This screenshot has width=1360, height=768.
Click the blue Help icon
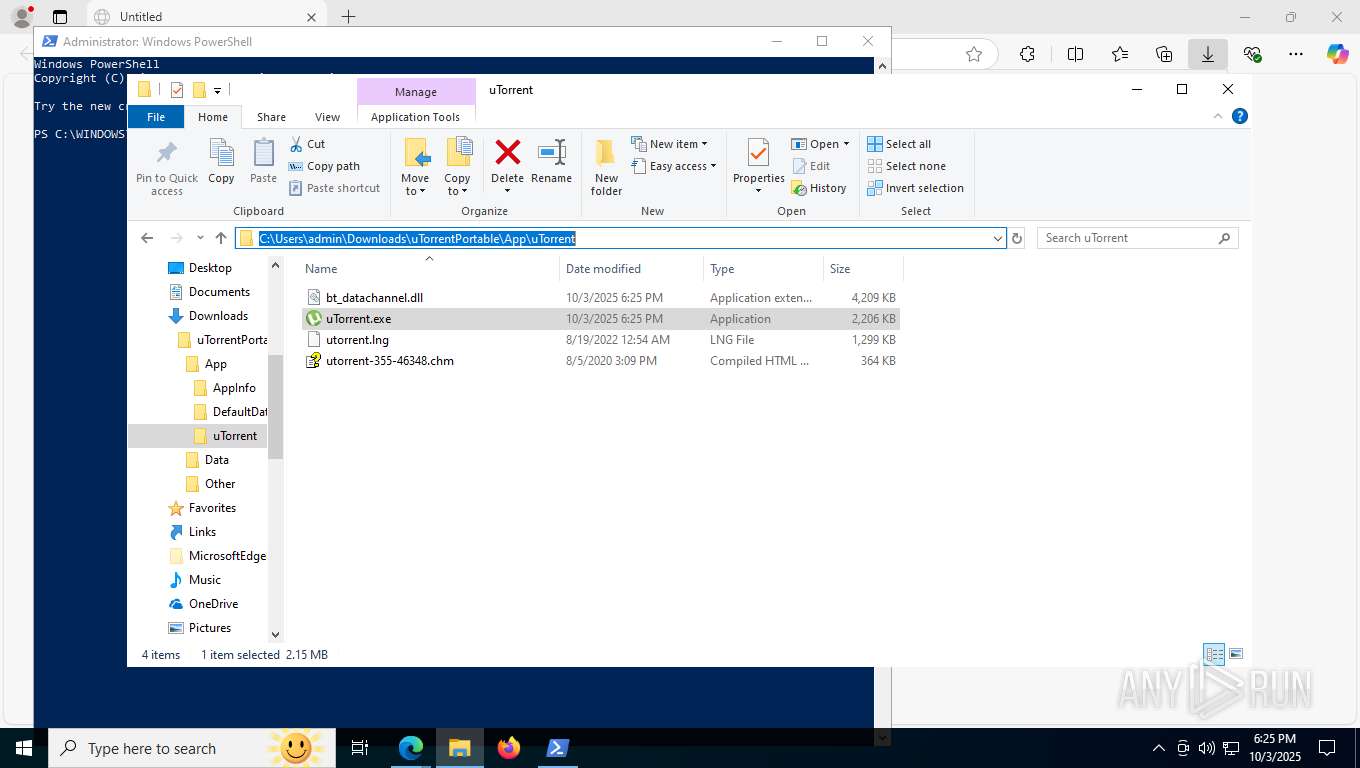[1240, 117]
